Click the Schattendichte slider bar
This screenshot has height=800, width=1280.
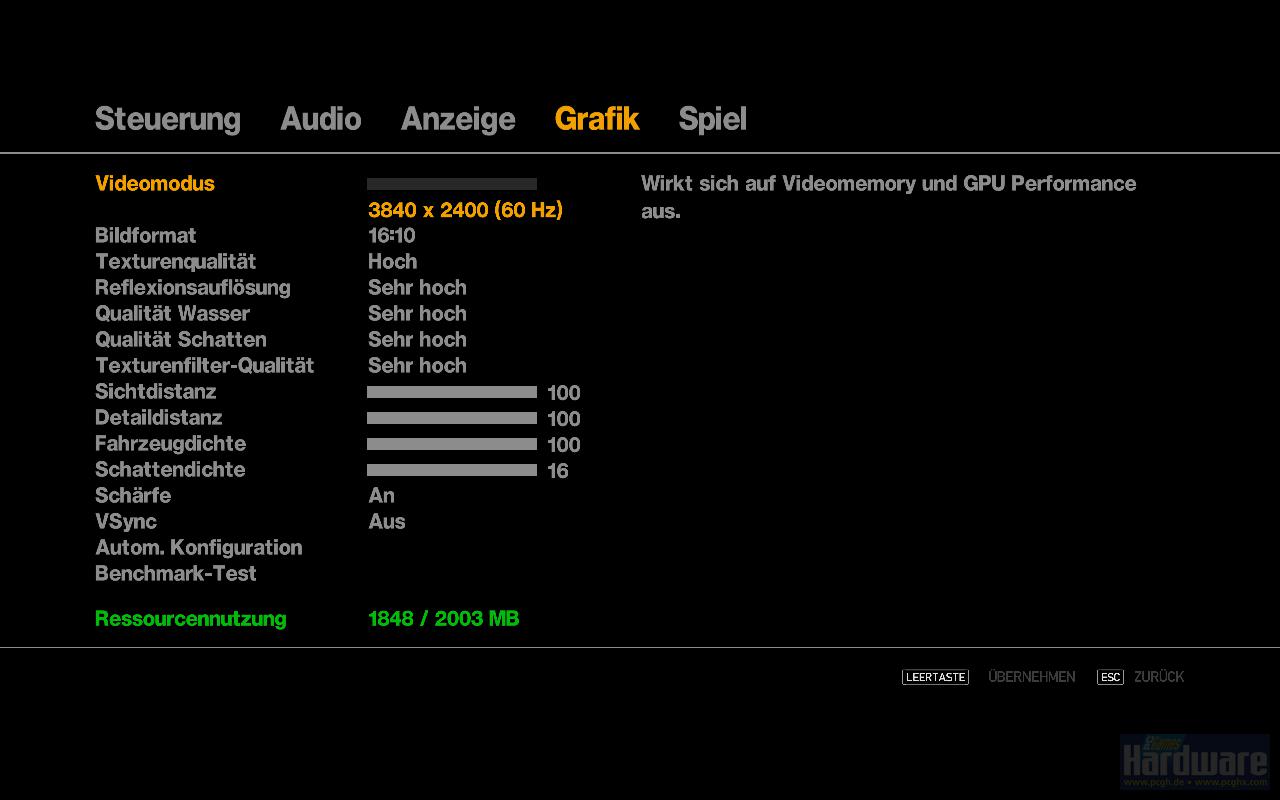tap(452, 471)
